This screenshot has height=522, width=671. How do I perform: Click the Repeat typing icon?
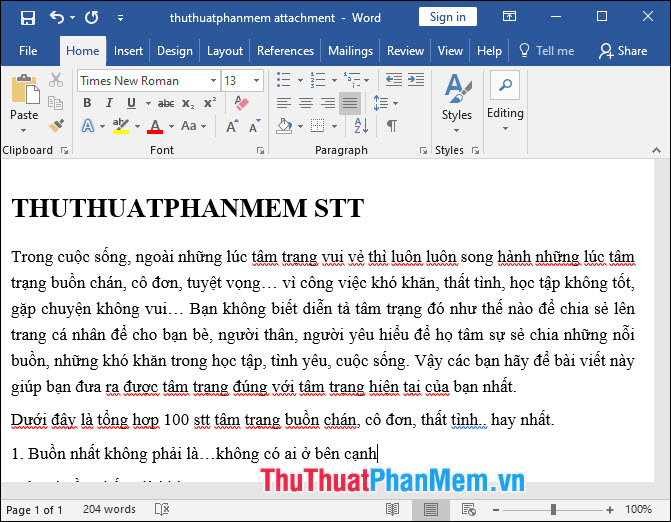pos(92,18)
